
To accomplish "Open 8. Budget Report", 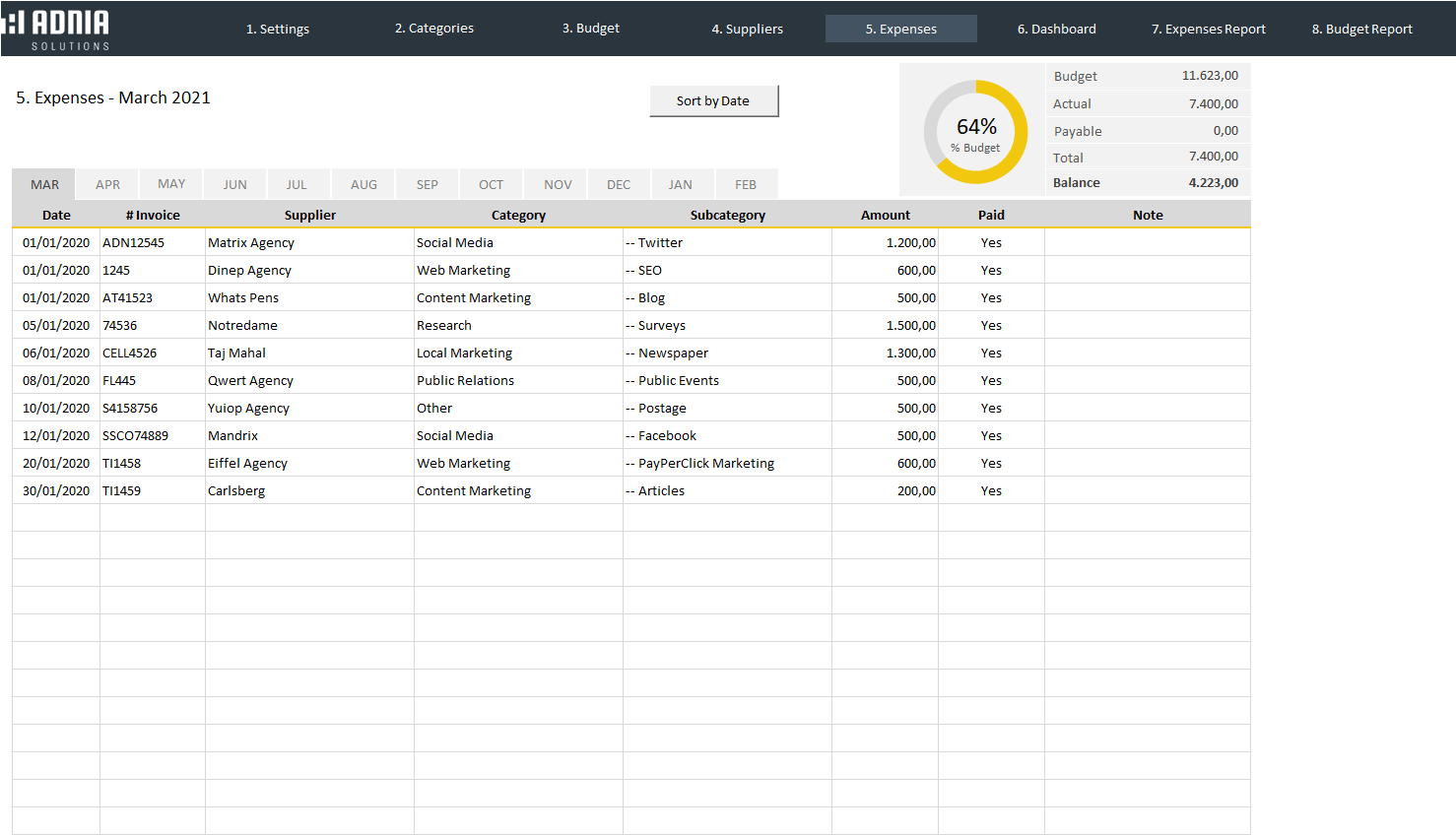I will tap(1362, 29).
